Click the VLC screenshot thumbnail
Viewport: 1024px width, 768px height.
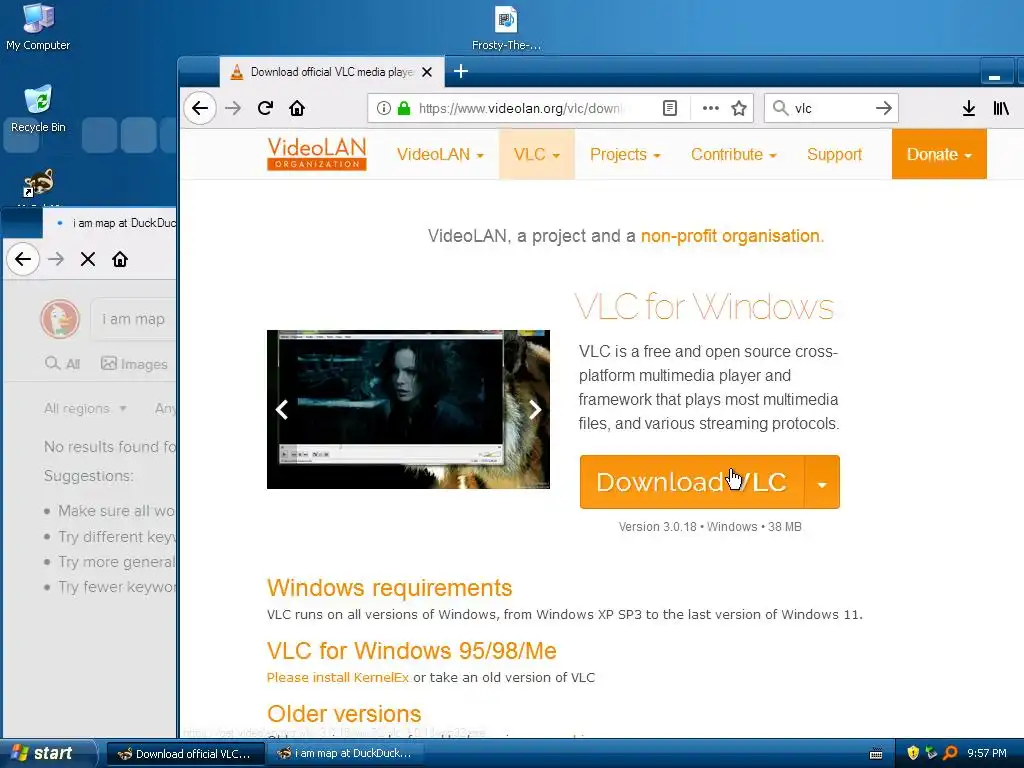pyautogui.click(x=408, y=409)
